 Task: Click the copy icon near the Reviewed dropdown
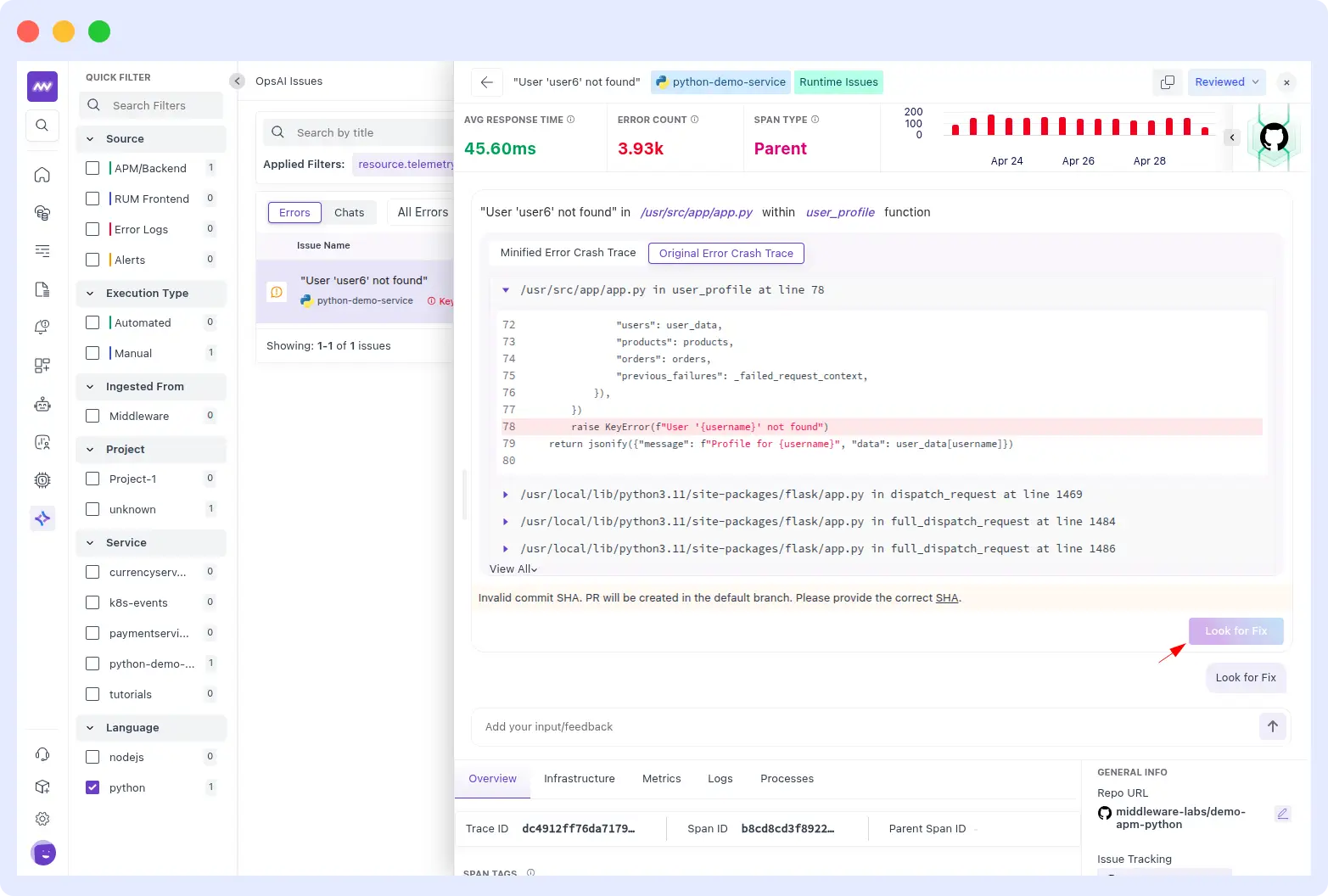(1167, 81)
